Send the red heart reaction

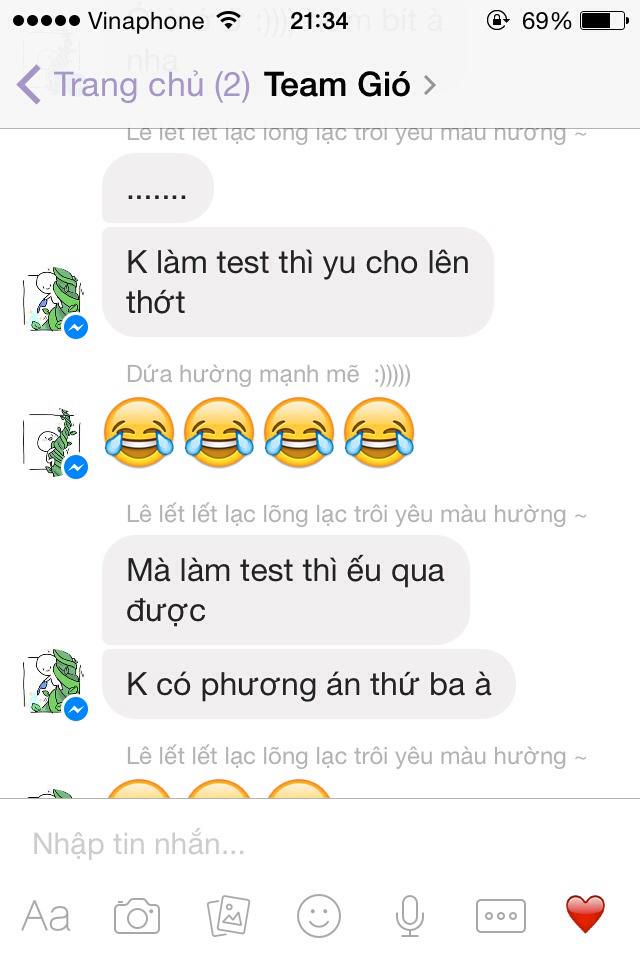[x=585, y=913]
